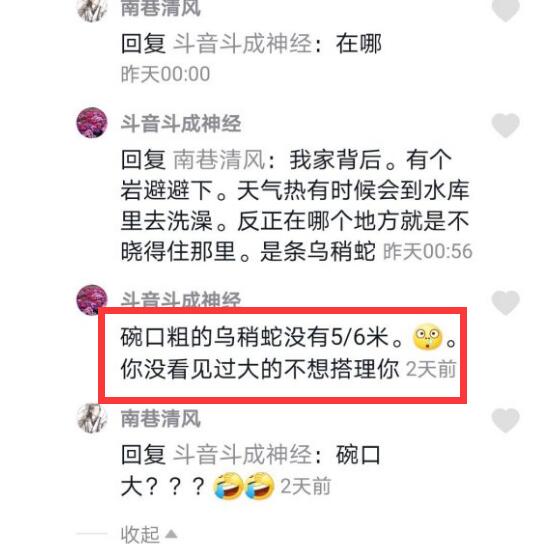Open 南巷清风 avatar at the top edge

point(92,10)
